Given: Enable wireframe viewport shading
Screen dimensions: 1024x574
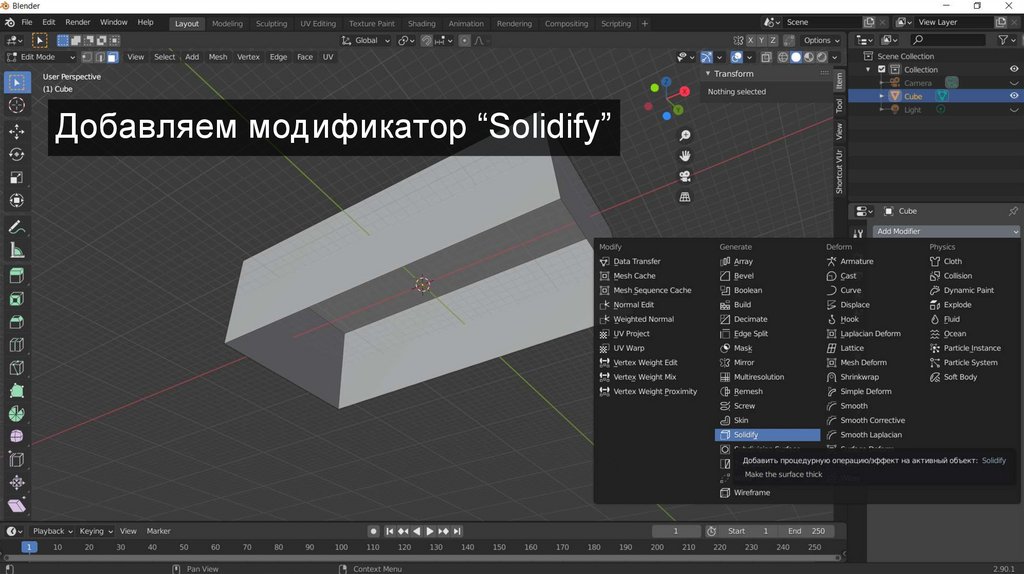Looking at the screenshot, I should click(782, 57).
